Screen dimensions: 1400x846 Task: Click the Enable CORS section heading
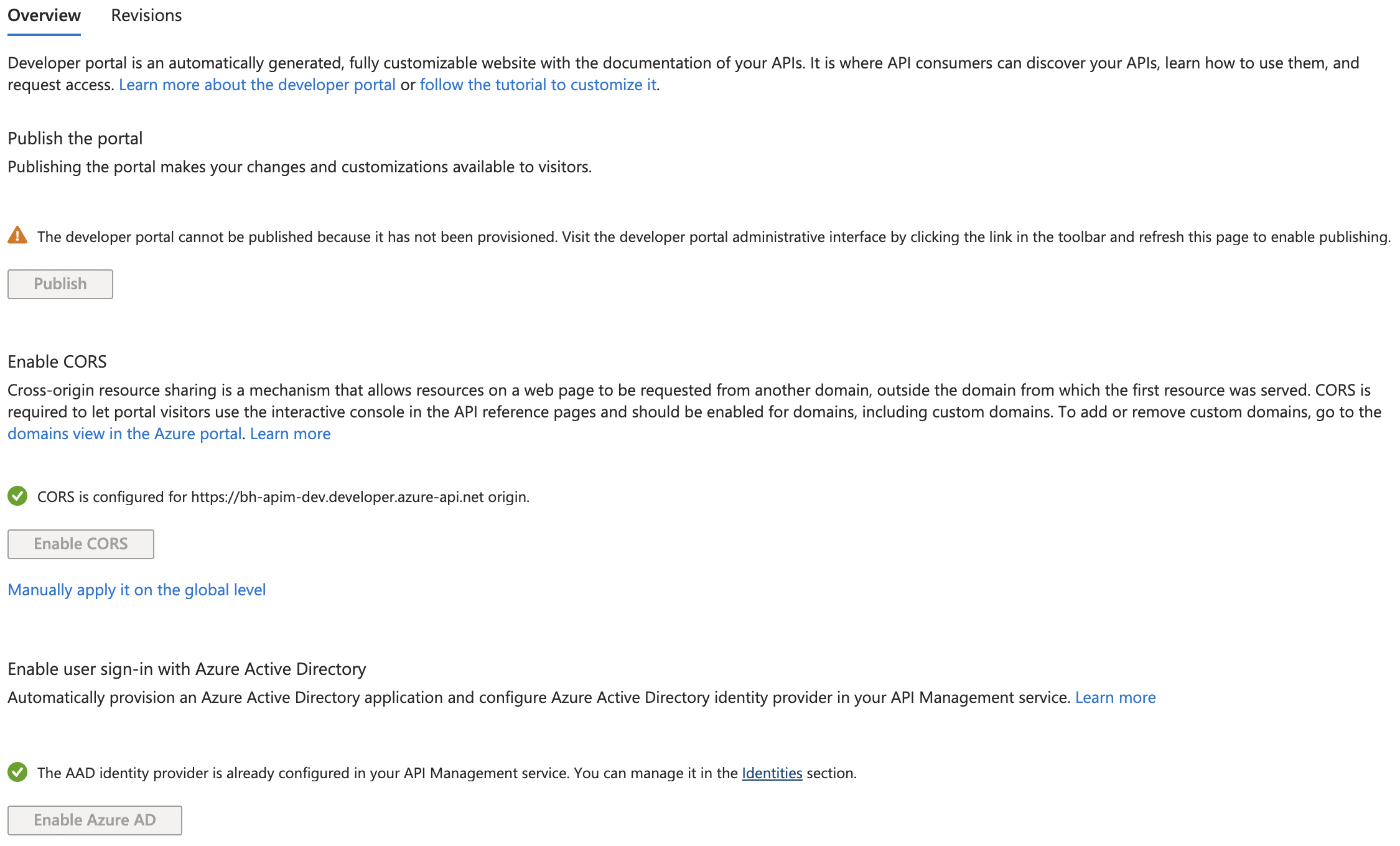(57, 361)
